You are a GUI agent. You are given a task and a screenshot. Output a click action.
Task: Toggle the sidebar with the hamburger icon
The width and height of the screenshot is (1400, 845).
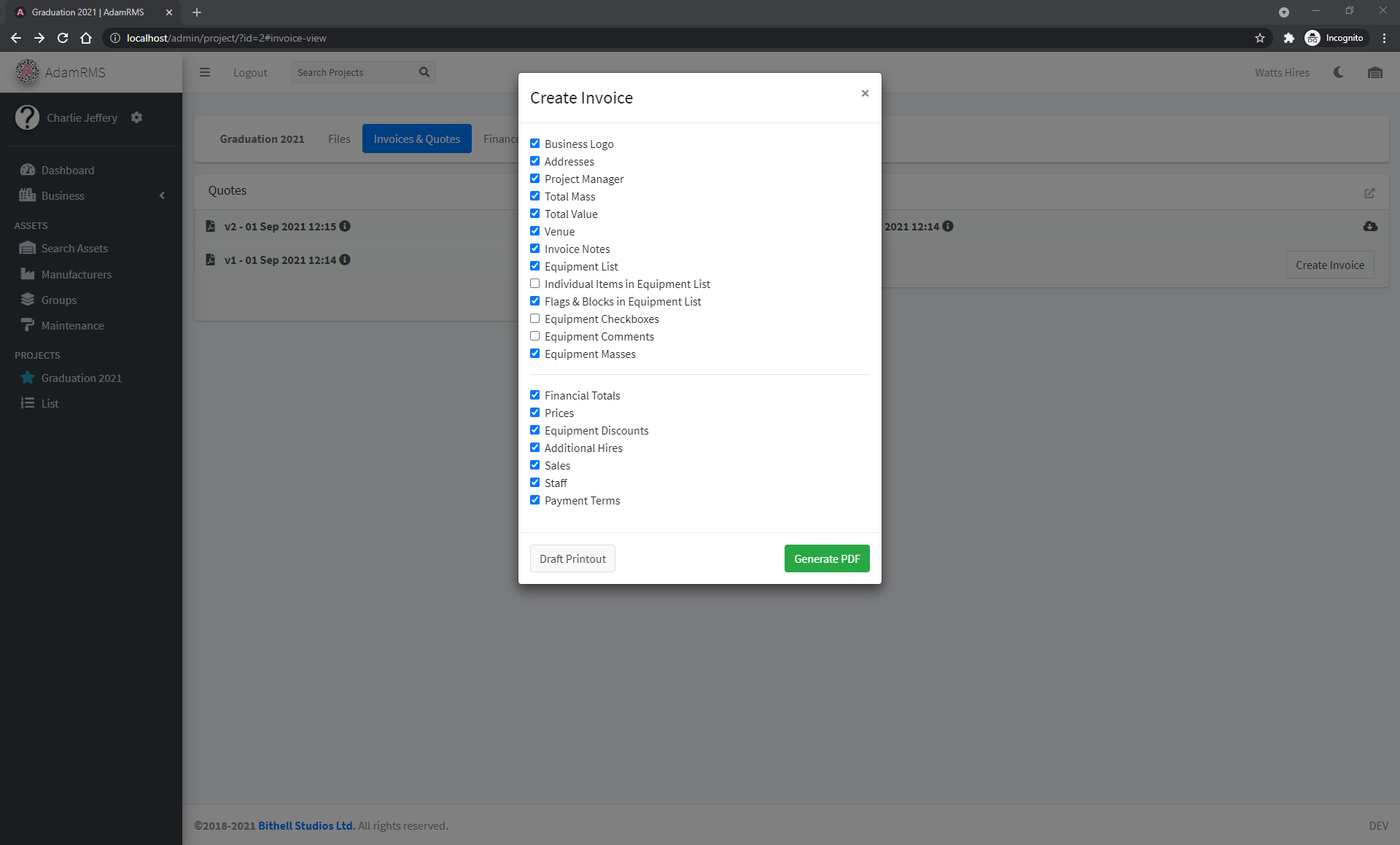[x=205, y=72]
